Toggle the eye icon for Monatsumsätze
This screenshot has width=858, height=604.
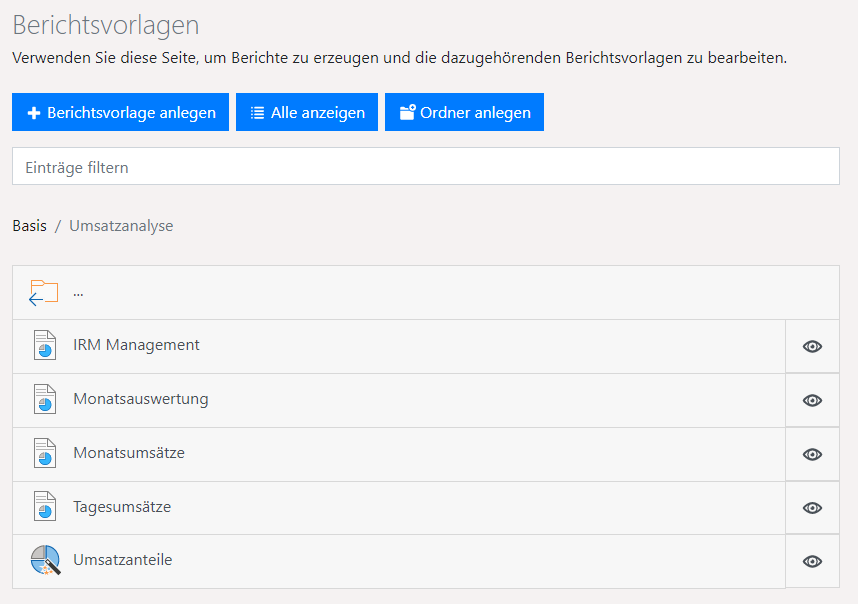coord(812,454)
